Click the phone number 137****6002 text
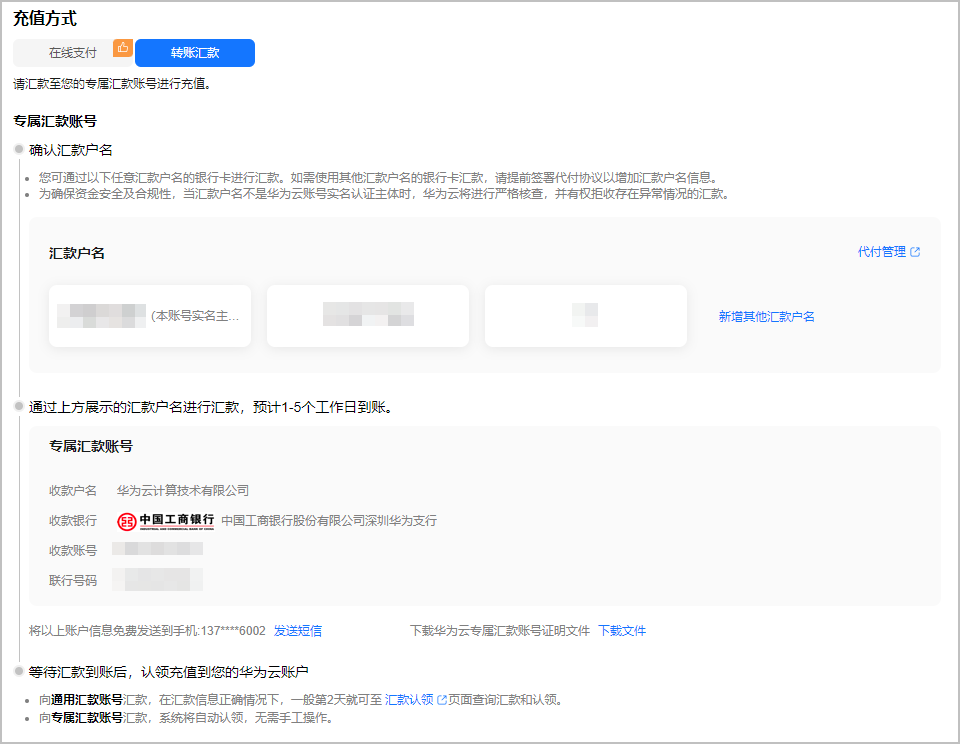 coord(233,631)
